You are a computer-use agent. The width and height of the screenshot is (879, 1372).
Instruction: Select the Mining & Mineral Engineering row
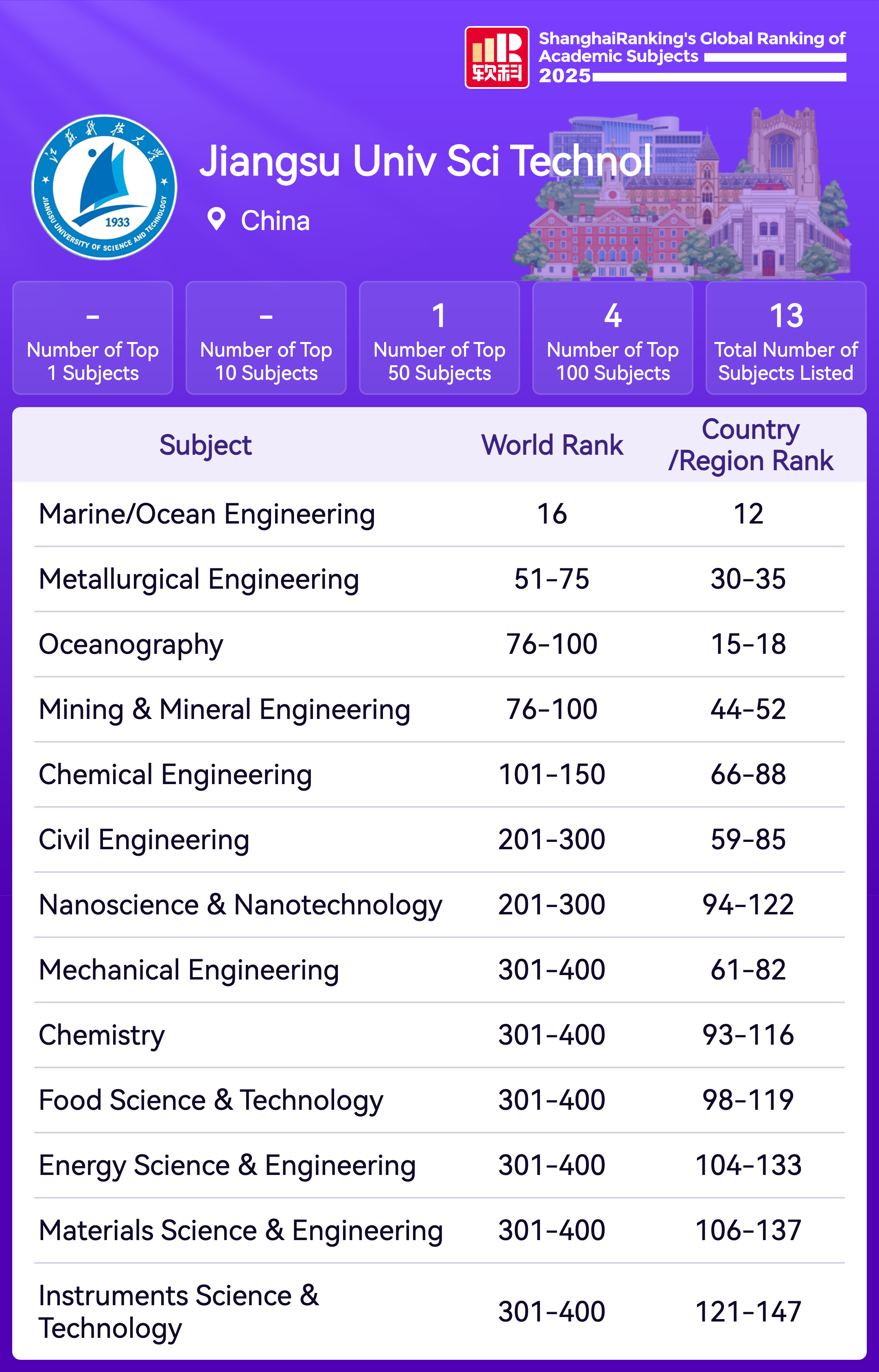(x=224, y=710)
